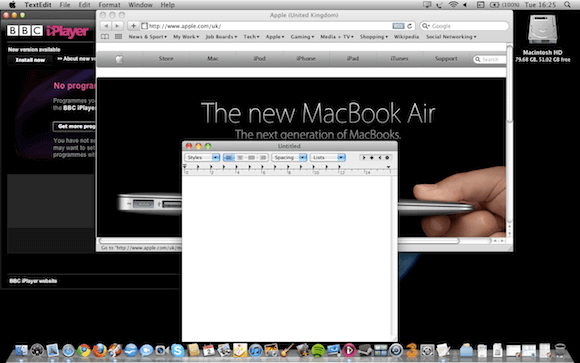Image resolution: width=580 pixels, height=363 pixels.
Task: Go back in the Safari window
Action: [106, 26]
